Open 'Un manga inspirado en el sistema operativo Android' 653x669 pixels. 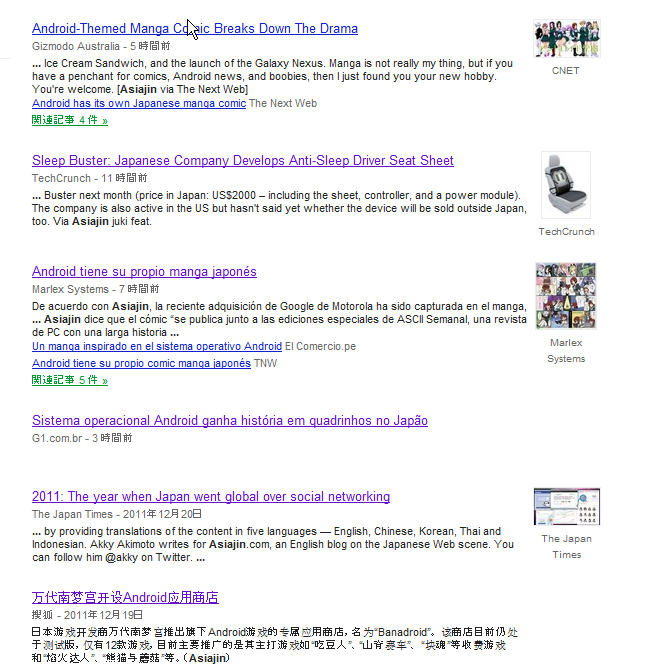[157, 346]
